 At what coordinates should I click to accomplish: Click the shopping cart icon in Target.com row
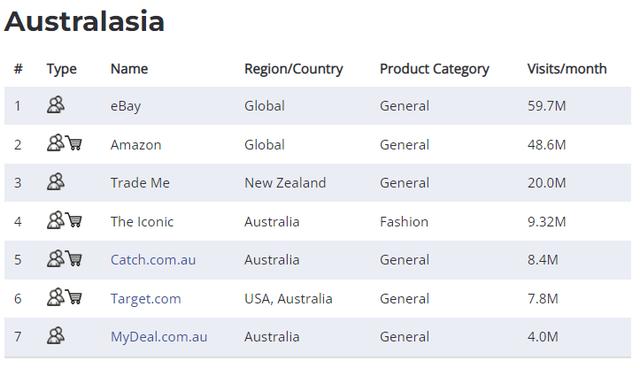point(74,297)
